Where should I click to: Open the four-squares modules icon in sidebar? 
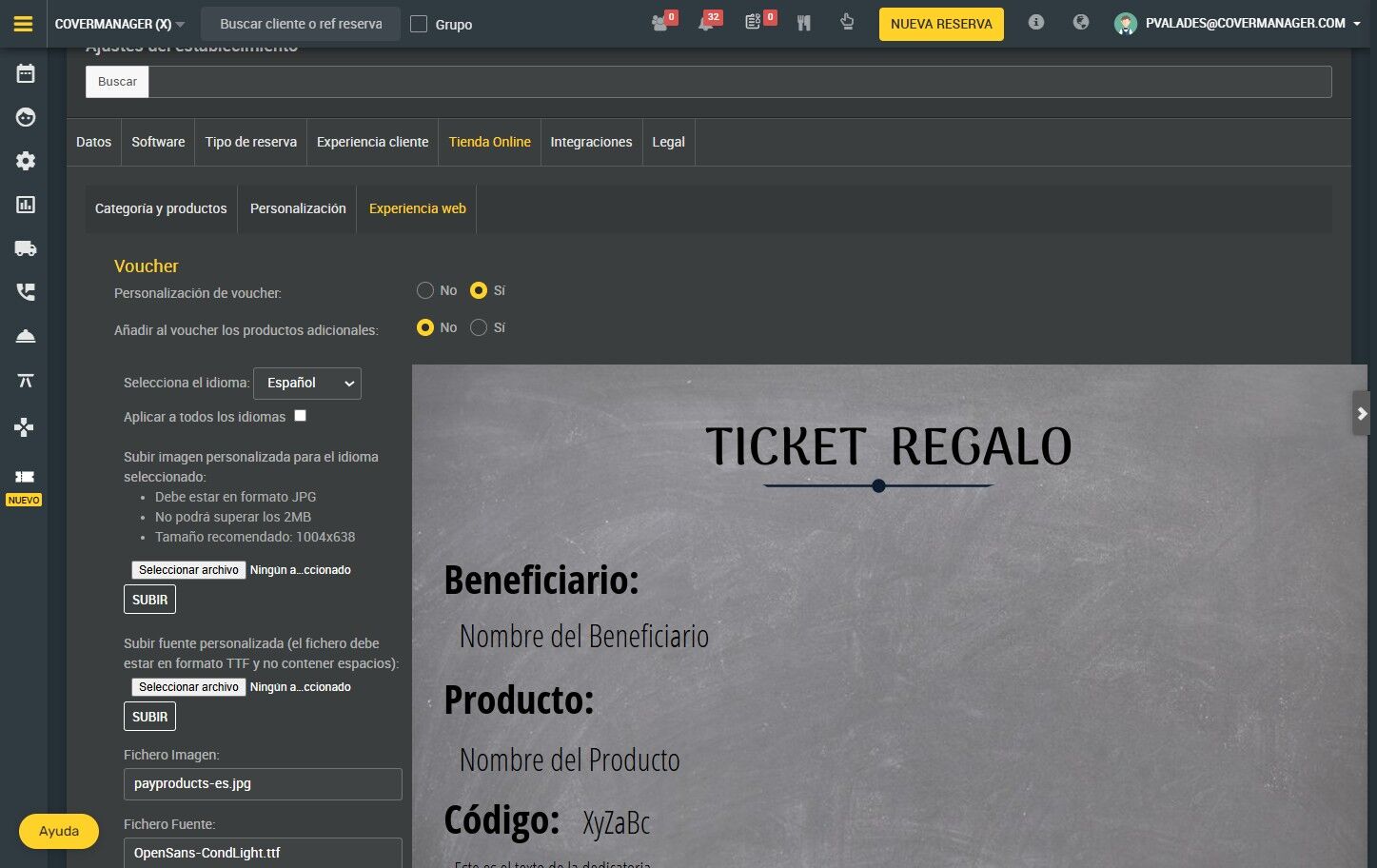(25, 425)
